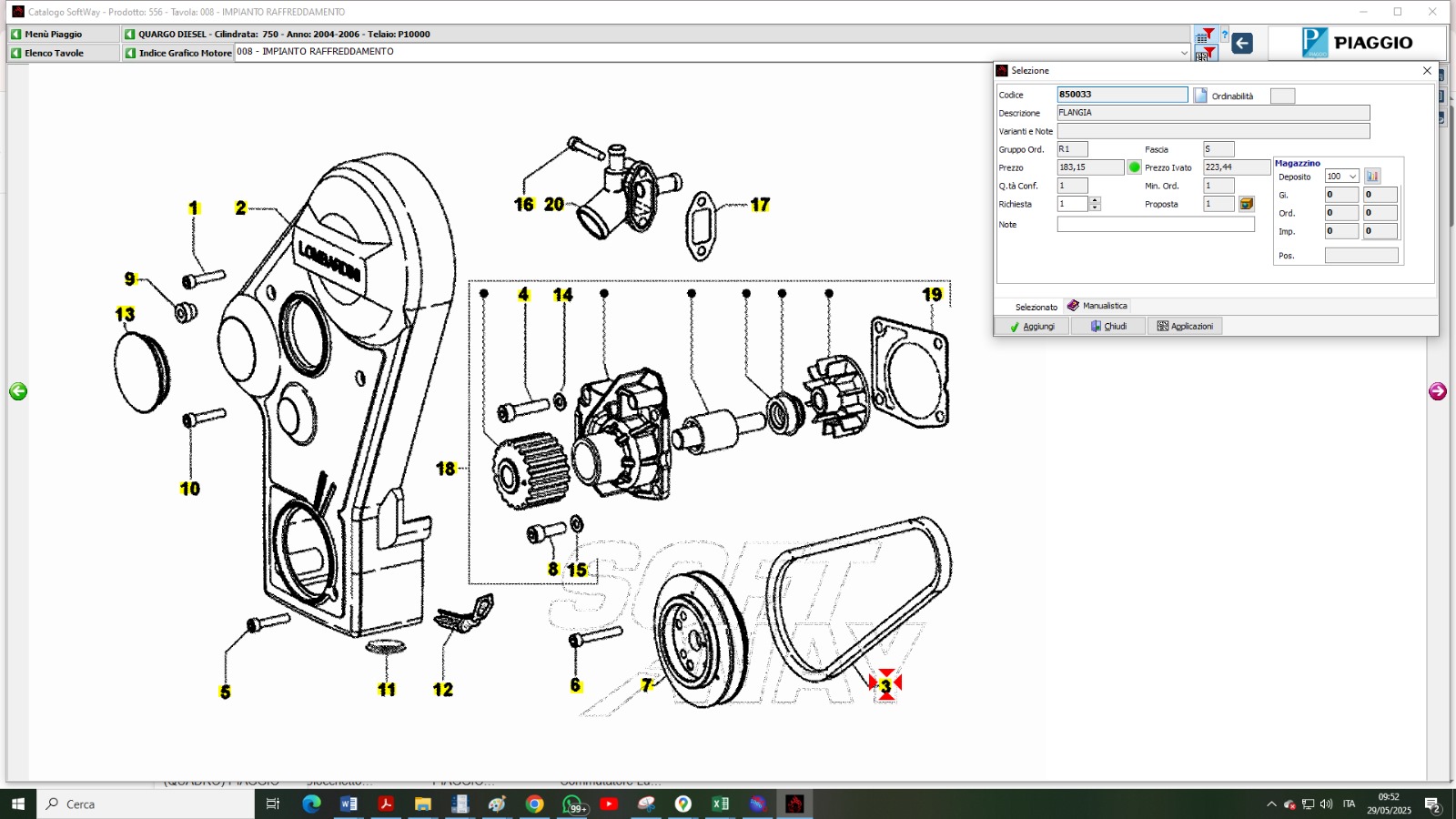1456x819 pixels.
Task: Click the green price status indicator
Action: tap(1134, 167)
